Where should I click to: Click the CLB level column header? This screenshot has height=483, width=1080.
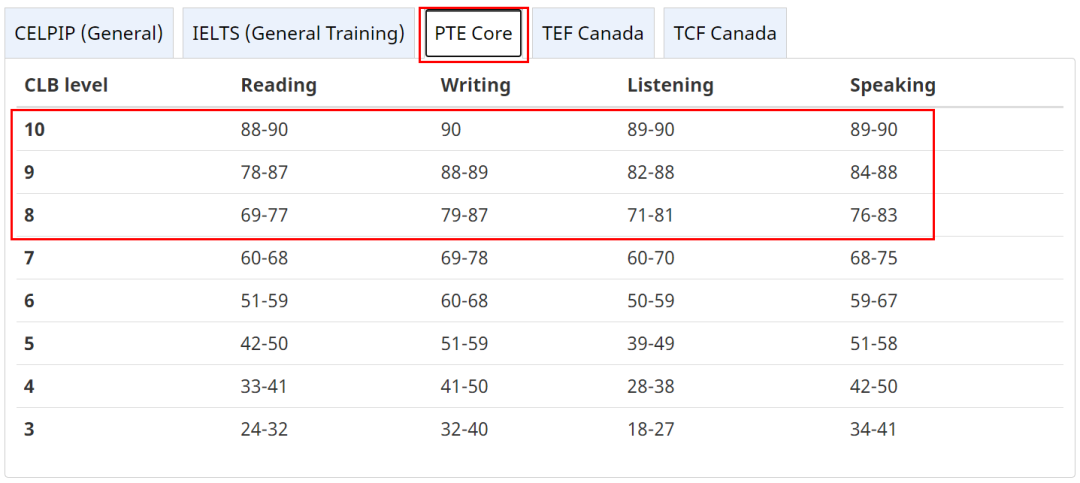pos(66,85)
